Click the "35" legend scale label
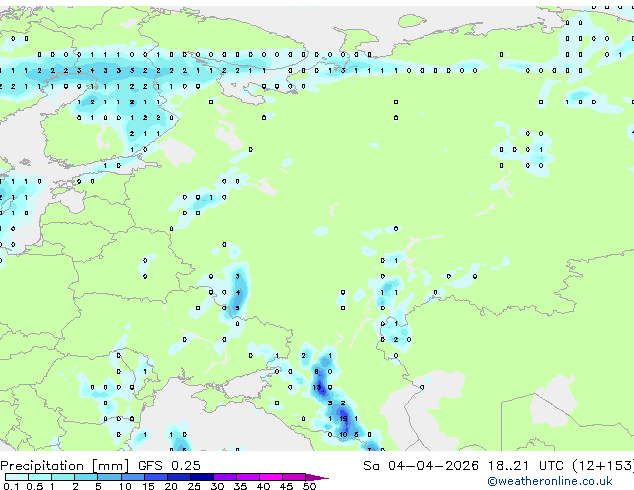Screen dimensions: 634x490 click(x=240, y=486)
